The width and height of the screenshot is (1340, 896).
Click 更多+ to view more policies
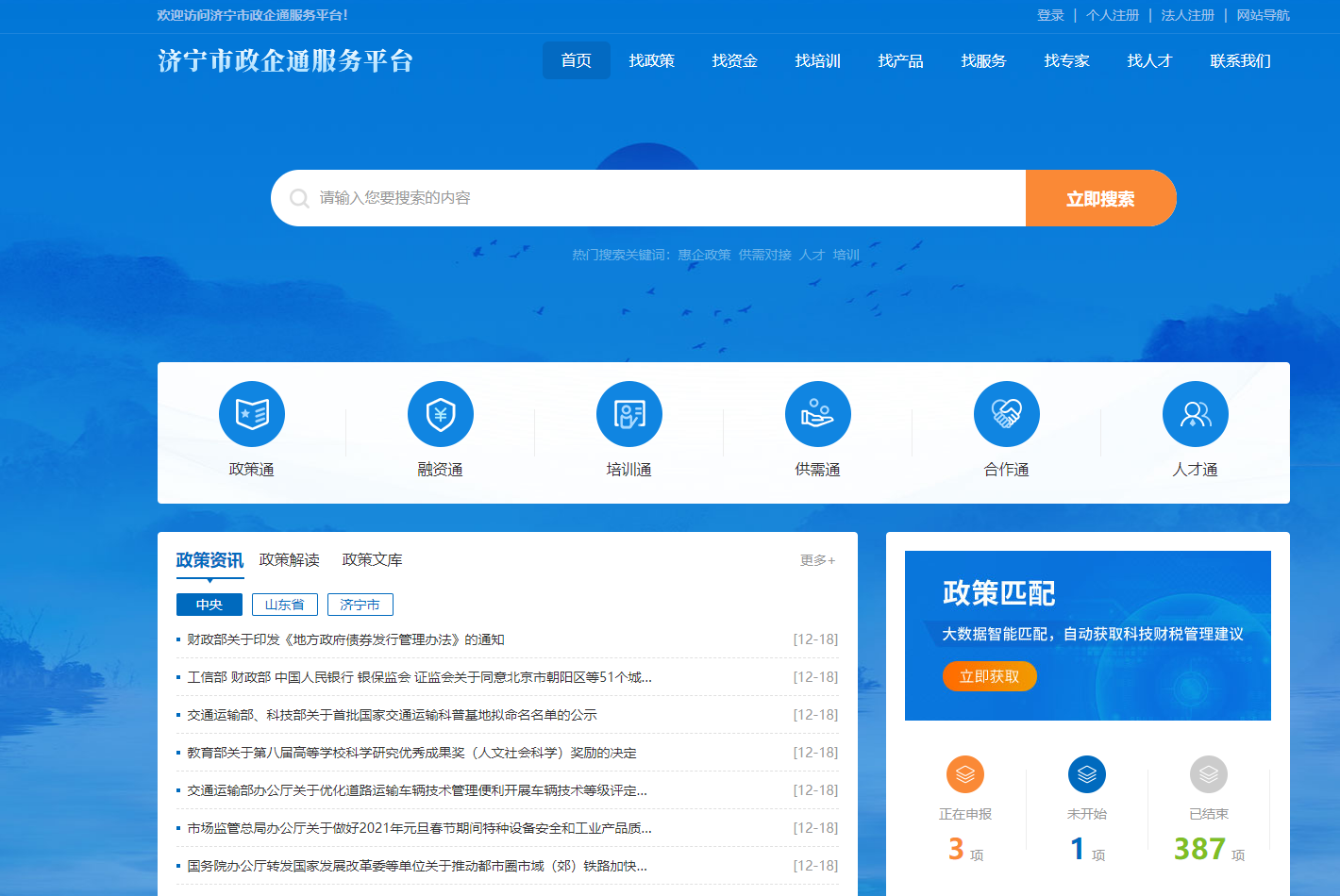coord(818,560)
